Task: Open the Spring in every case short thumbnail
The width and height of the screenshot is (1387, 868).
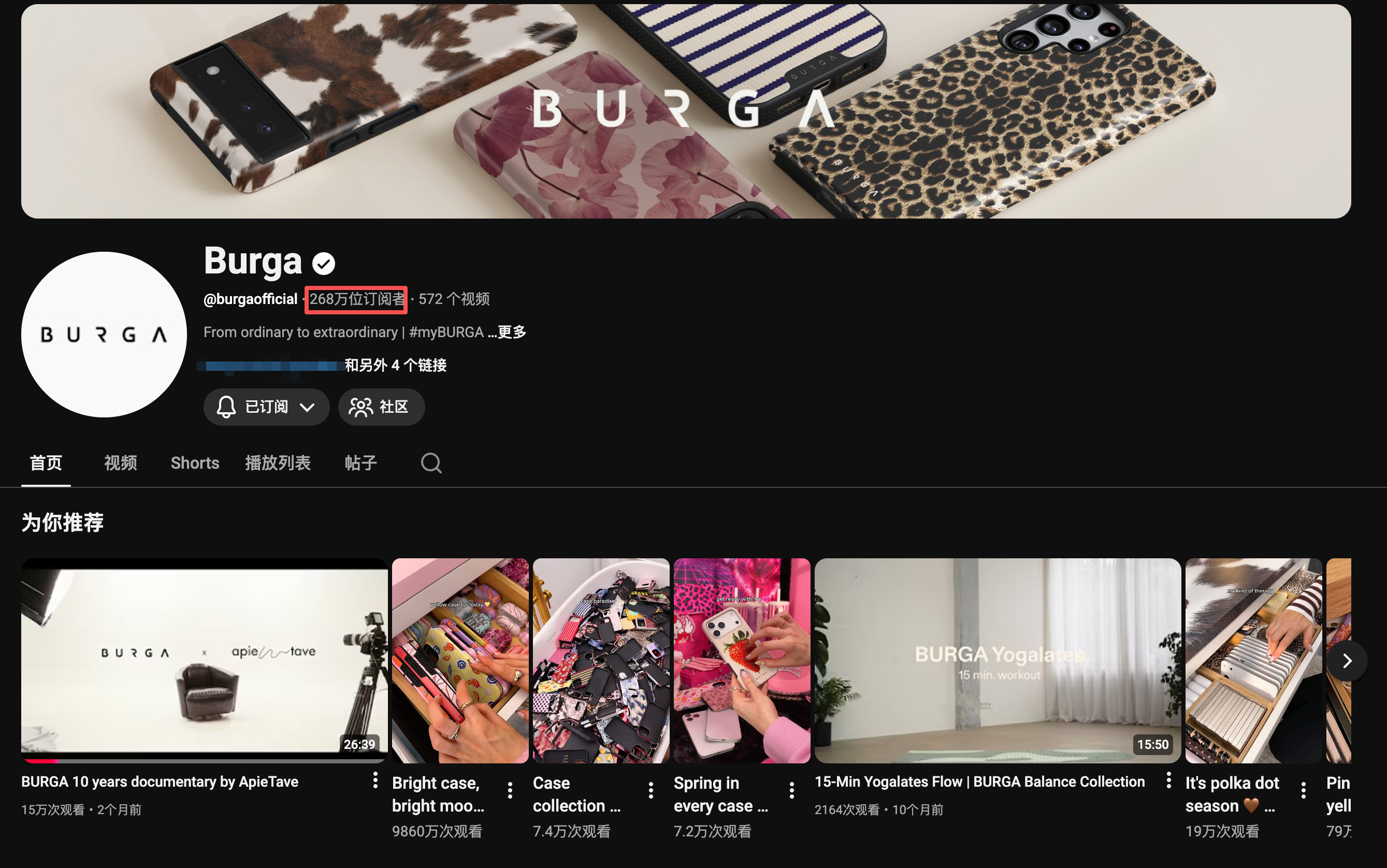Action: click(x=742, y=660)
